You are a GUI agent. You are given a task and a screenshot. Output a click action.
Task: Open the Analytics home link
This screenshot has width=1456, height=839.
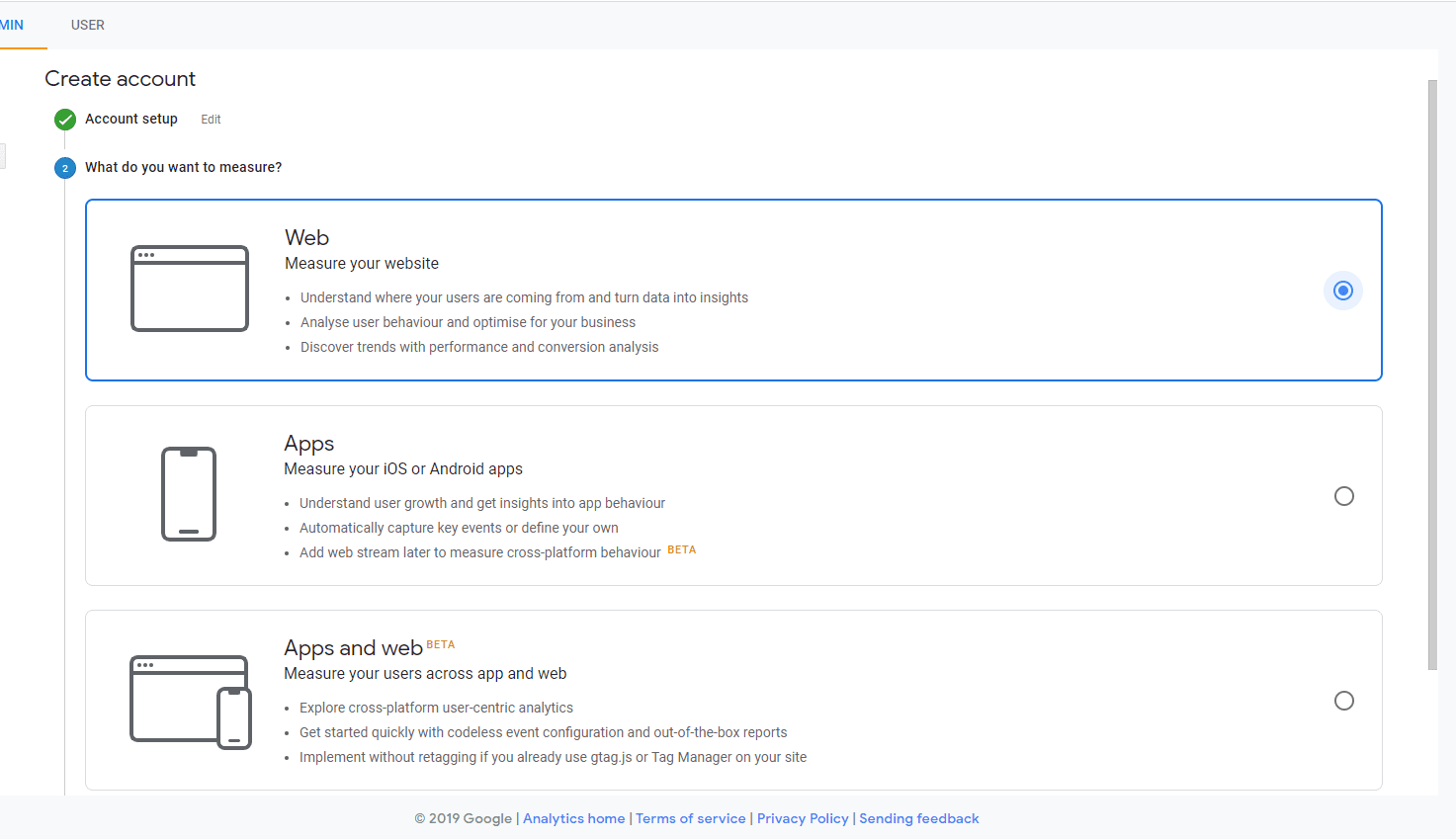(x=573, y=818)
